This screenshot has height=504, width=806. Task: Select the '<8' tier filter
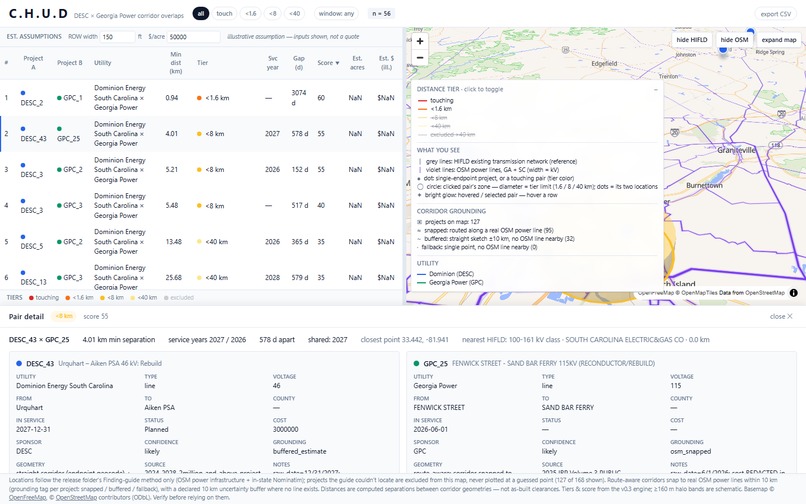point(273,14)
